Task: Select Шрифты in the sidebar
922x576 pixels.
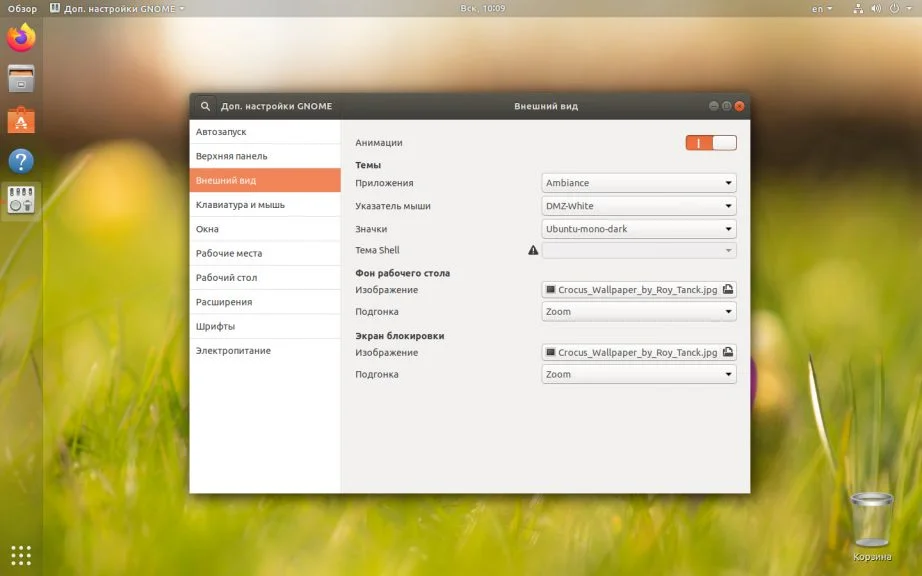Action: [x=265, y=326]
